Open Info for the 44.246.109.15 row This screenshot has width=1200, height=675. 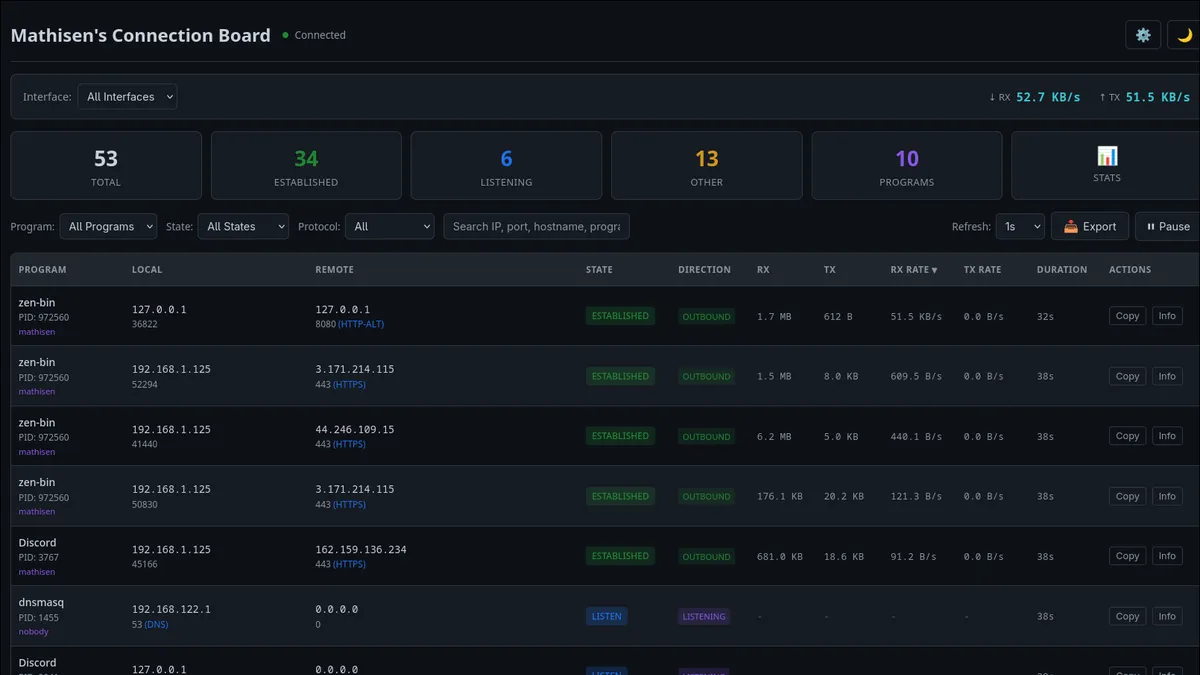click(x=1167, y=436)
